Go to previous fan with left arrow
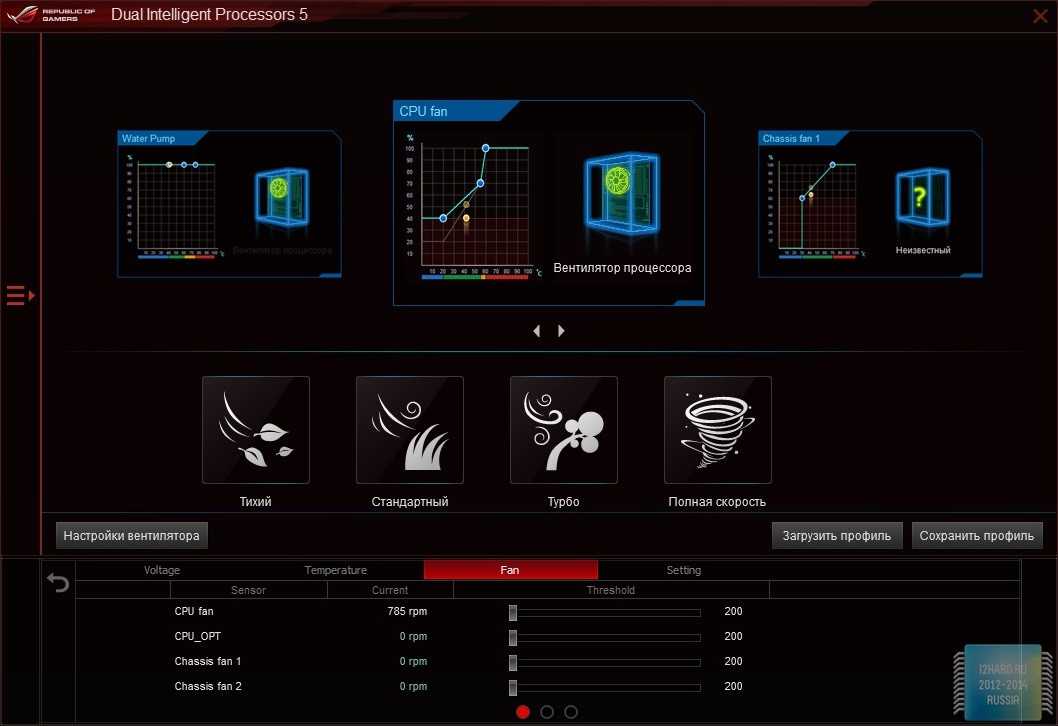The image size is (1058, 726). pyautogui.click(x=537, y=331)
